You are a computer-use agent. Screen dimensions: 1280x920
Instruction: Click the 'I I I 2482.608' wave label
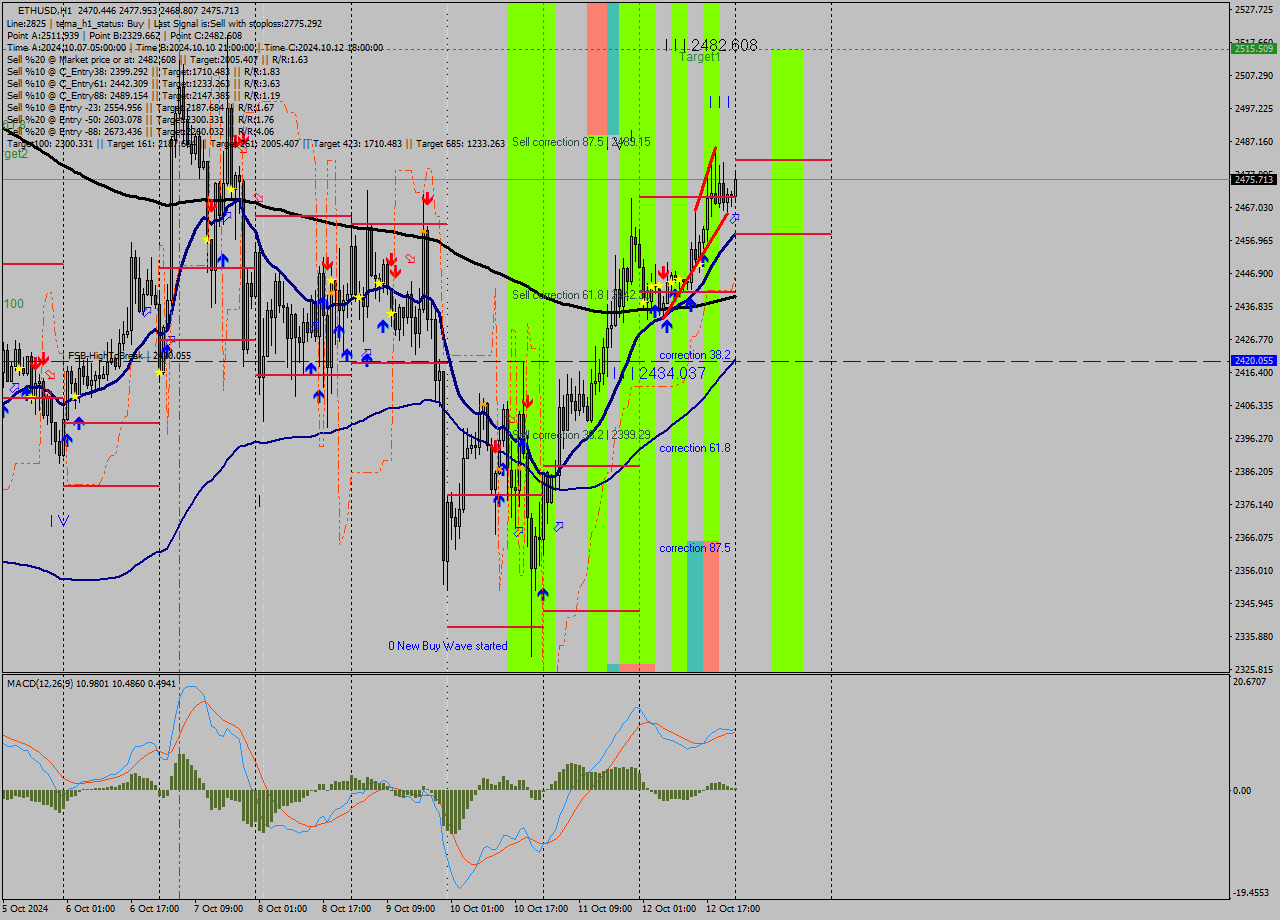pyautogui.click(x=711, y=45)
